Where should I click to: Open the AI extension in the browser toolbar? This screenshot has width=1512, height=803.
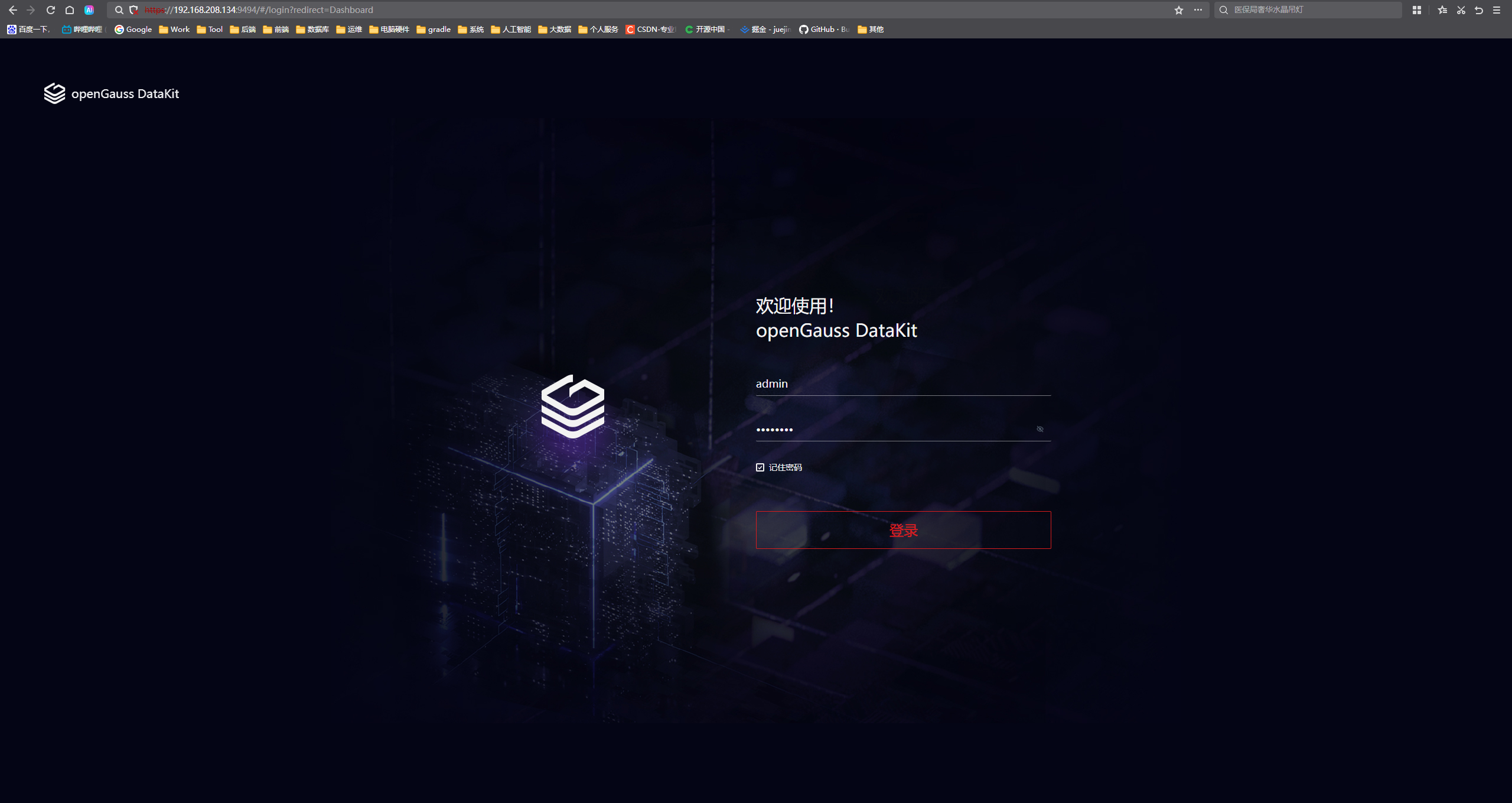[x=89, y=9]
